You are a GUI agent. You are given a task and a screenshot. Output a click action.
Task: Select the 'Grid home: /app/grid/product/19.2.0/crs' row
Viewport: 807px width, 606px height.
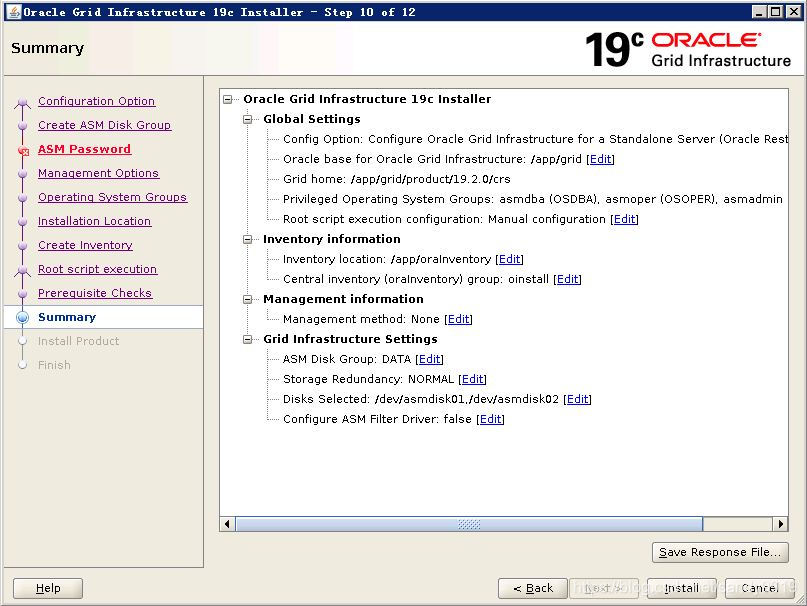tap(397, 179)
